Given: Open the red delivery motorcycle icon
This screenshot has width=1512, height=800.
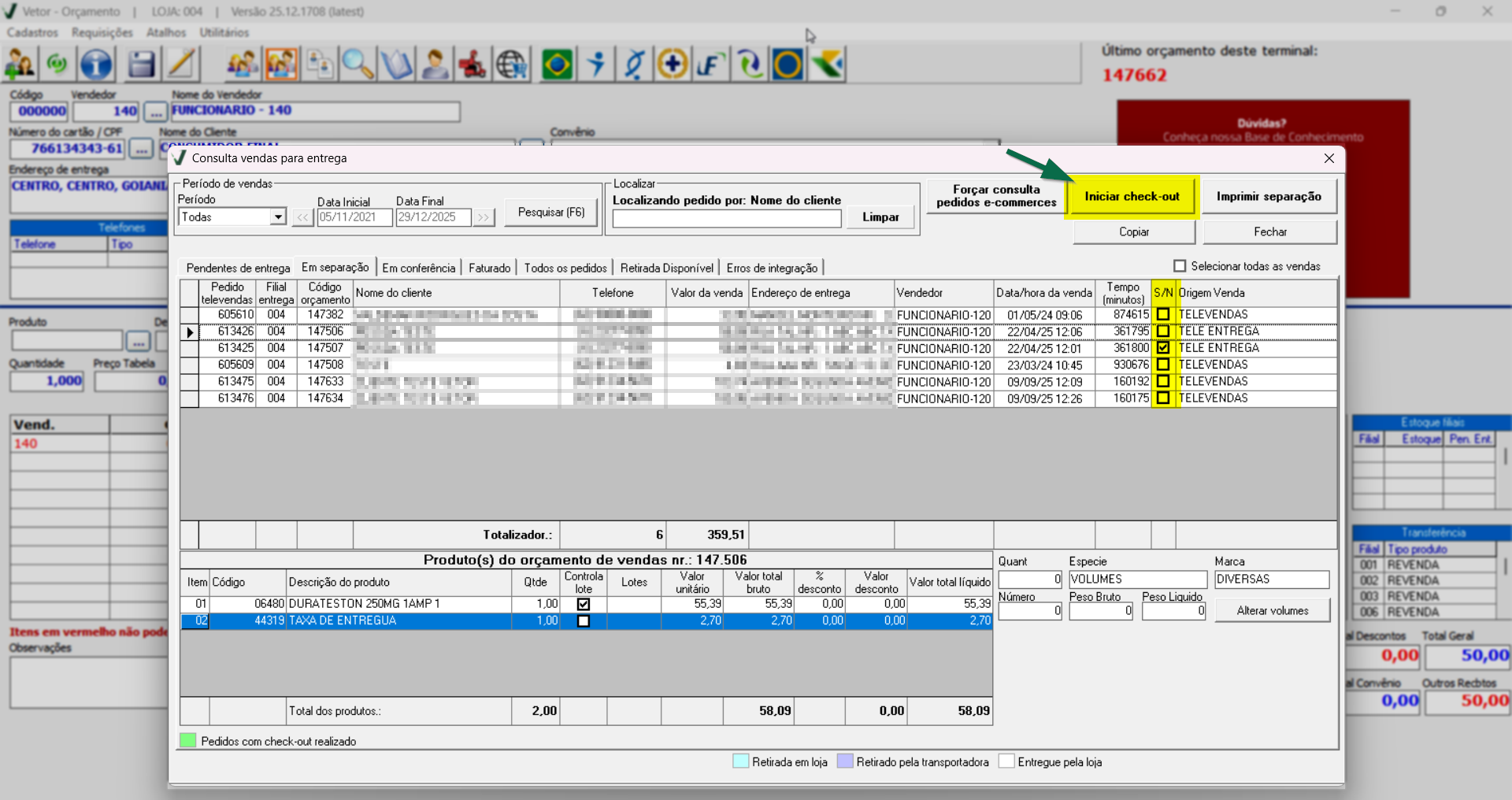Looking at the screenshot, I should [472, 65].
